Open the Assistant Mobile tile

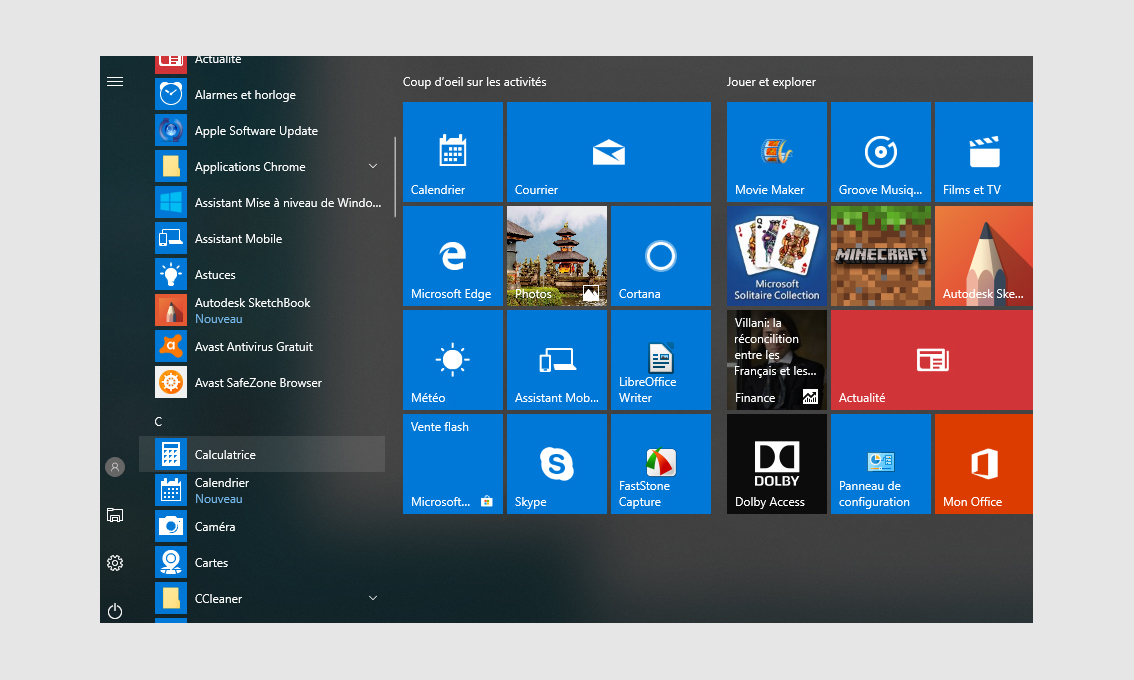pyautogui.click(x=557, y=360)
